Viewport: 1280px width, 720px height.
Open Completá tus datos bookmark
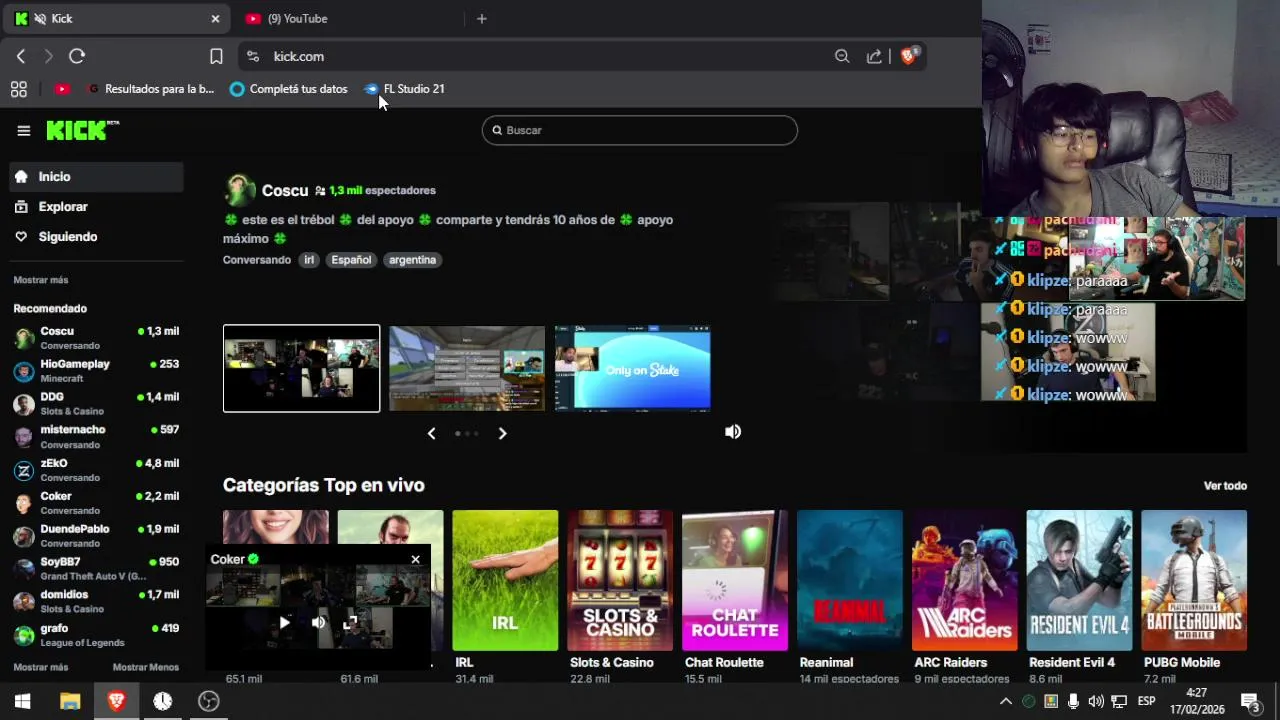[288, 89]
